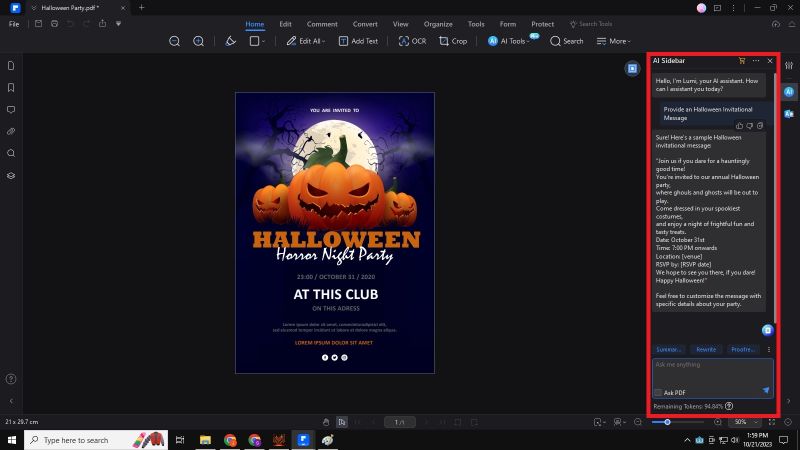800x450 pixels.
Task: Click the Add Text button
Action: click(x=358, y=41)
